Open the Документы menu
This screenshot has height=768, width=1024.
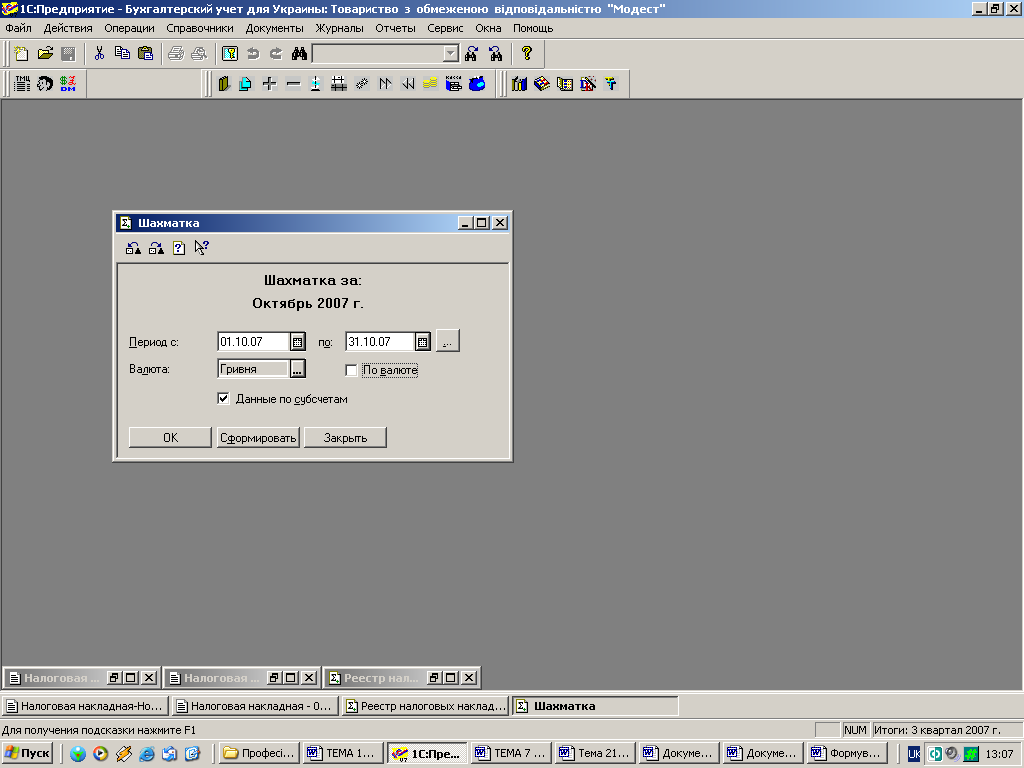(x=274, y=28)
